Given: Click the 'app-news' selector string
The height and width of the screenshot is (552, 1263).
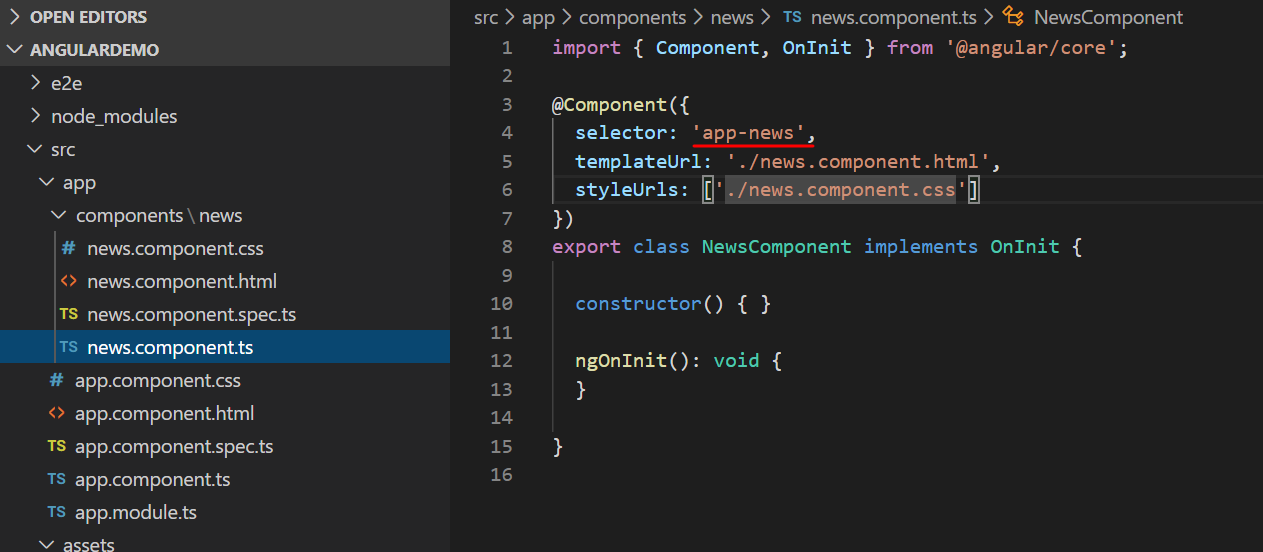Looking at the screenshot, I should pos(749,133).
